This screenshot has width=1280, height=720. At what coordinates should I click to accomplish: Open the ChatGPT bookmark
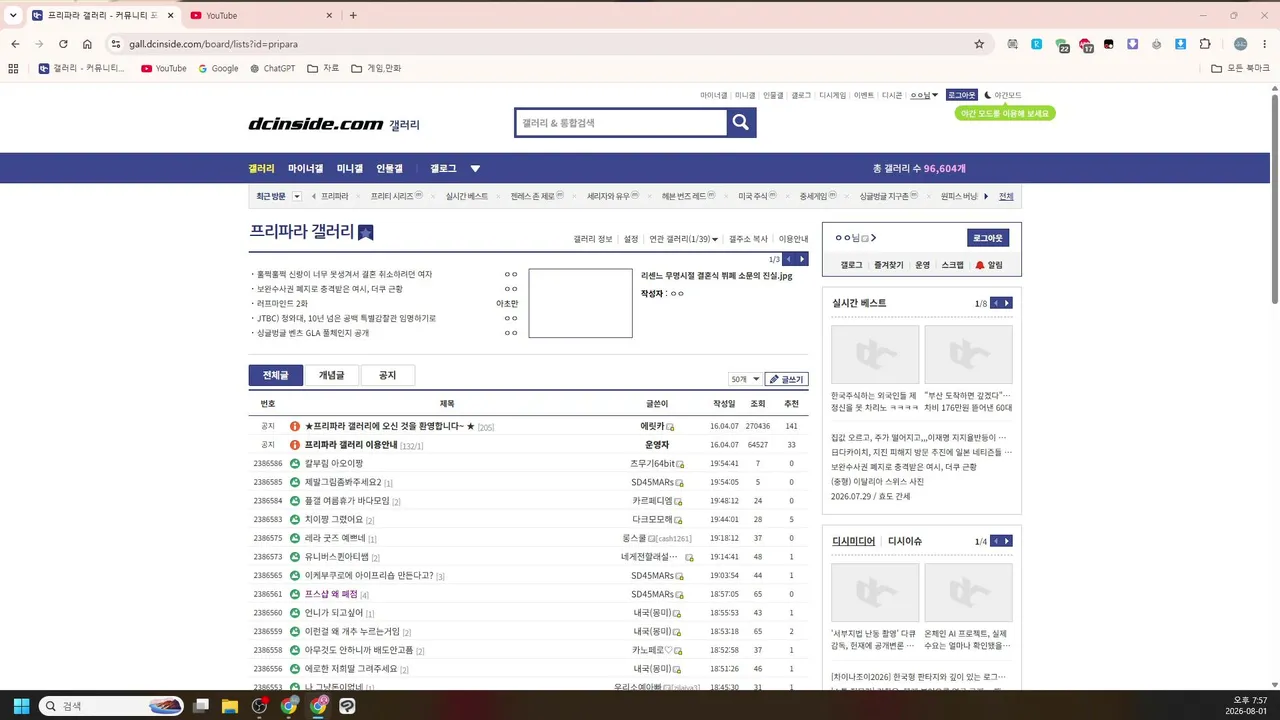[272, 69]
